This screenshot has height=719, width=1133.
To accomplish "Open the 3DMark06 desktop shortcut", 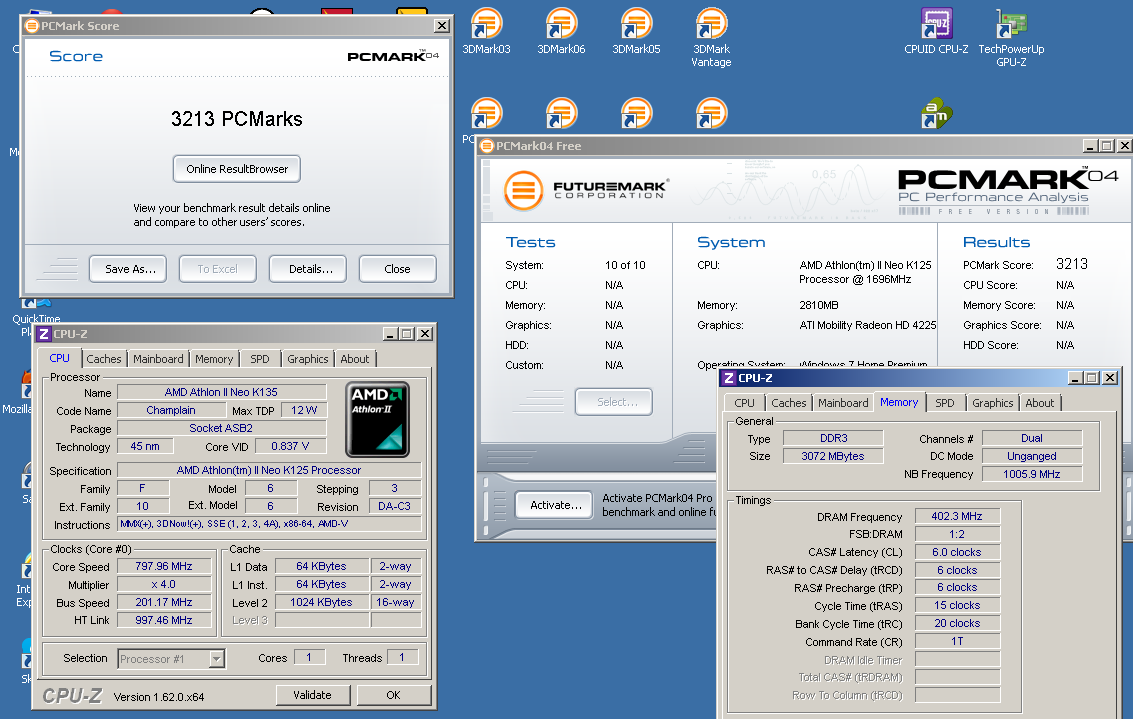I will 561,31.
